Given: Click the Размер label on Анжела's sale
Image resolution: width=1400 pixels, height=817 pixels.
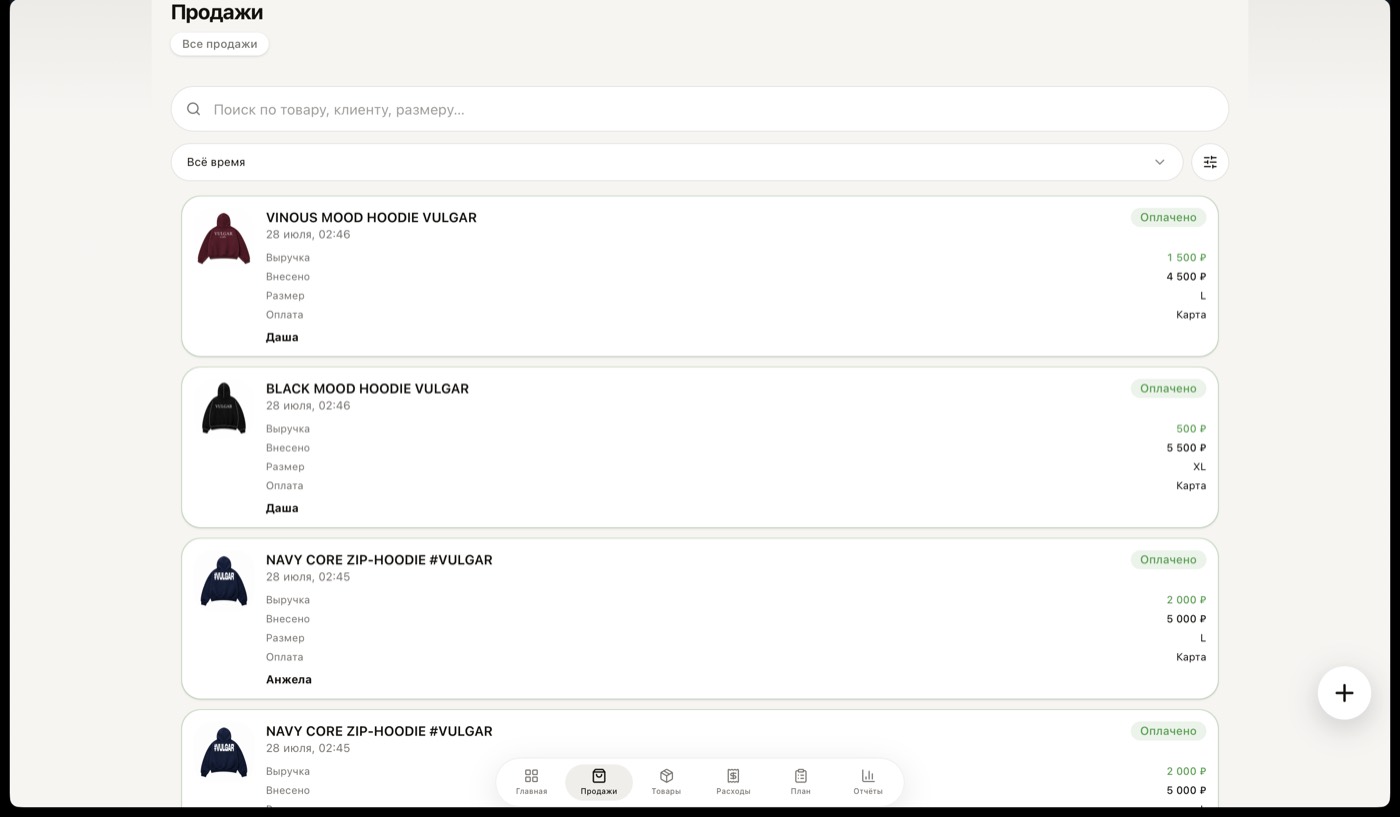Looking at the screenshot, I should pyautogui.click(x=285, y=638).
